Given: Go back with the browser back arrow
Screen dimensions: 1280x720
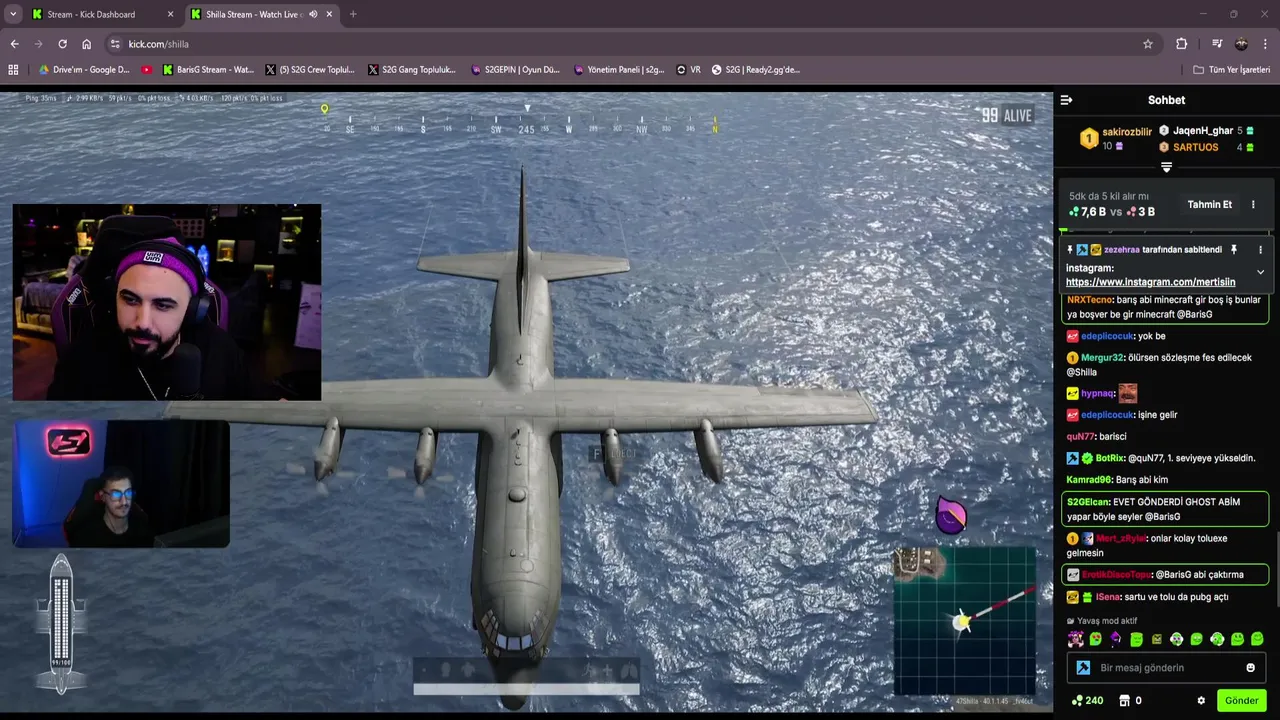Looking at the screenshot, I should click(x=14, y=44).
